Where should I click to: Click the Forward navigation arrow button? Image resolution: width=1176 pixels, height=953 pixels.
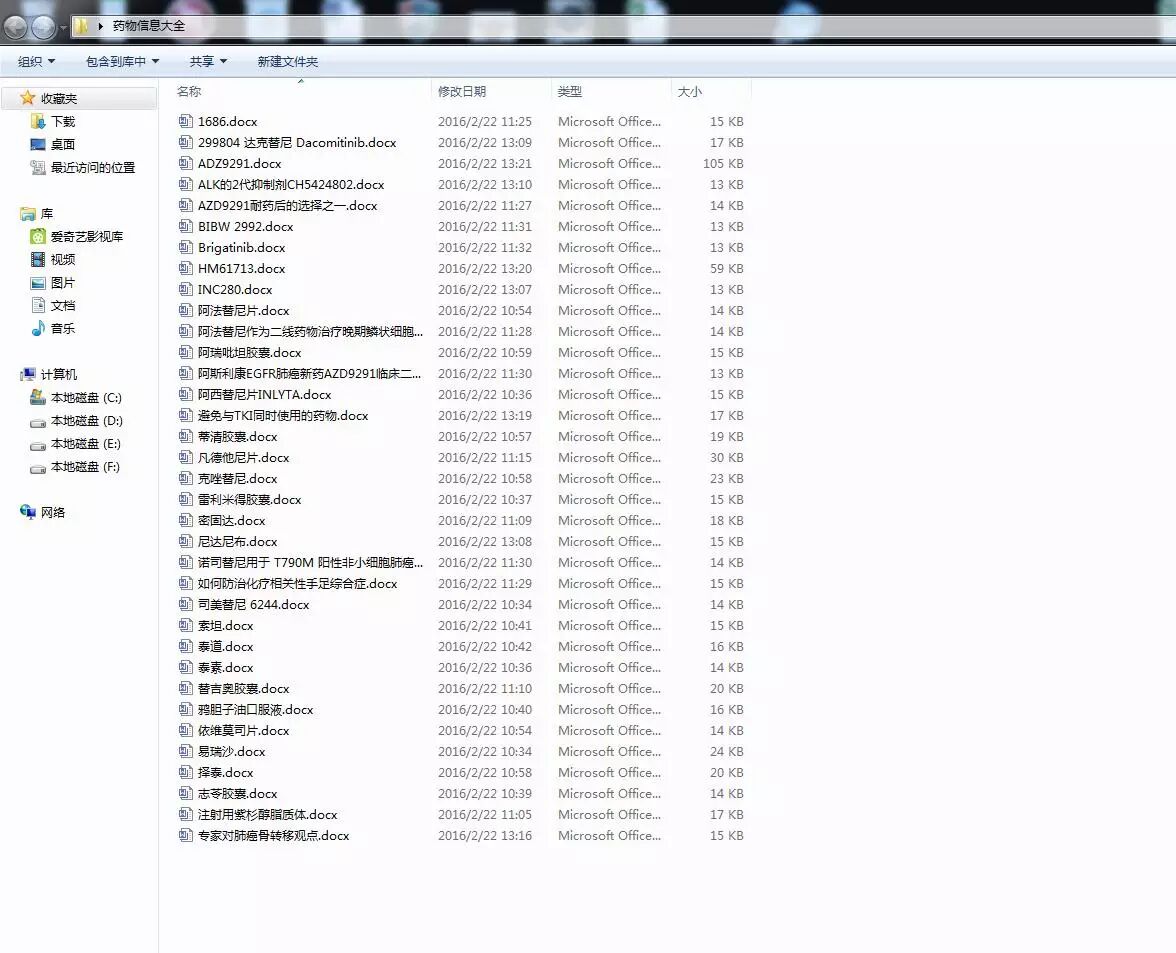click(x=43, y=28)
